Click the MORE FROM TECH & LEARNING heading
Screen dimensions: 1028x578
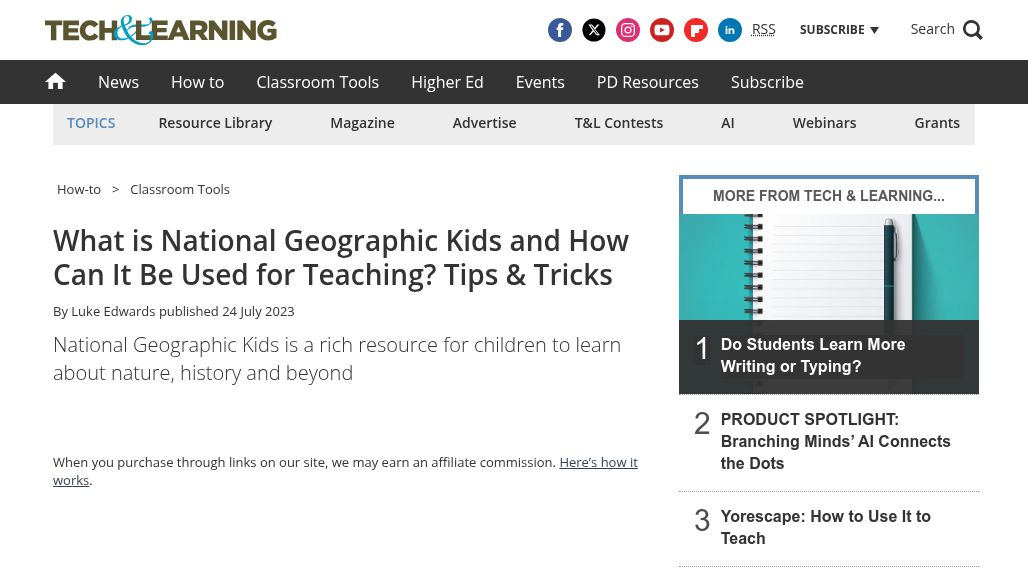pyautogui.click(x=829, y=196)
